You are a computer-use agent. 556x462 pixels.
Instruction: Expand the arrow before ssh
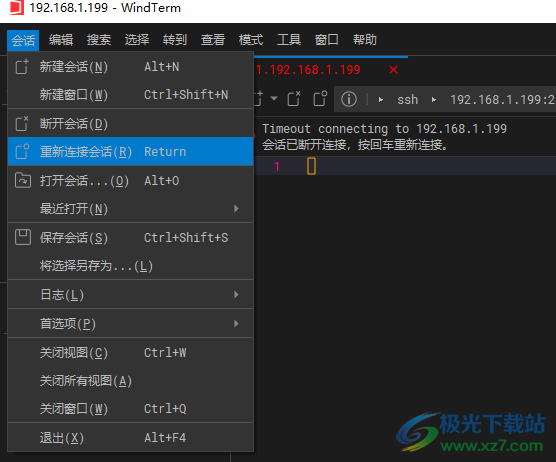(380, 100)
